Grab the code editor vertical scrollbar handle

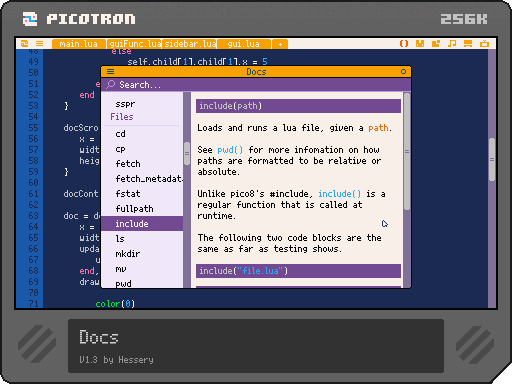tap(492, 160)
